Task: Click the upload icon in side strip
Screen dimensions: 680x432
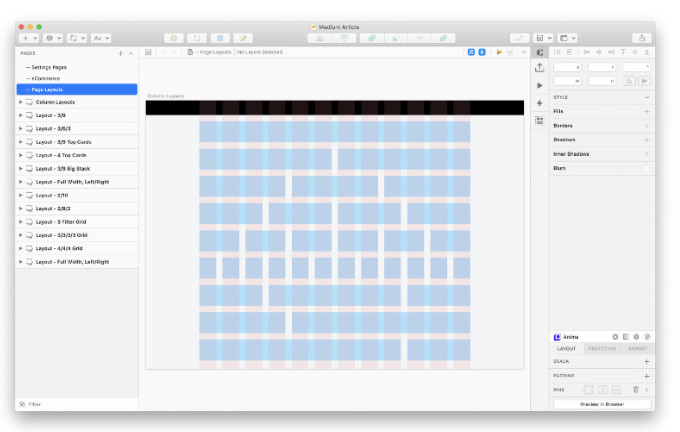Action: [x=539, y=68]
